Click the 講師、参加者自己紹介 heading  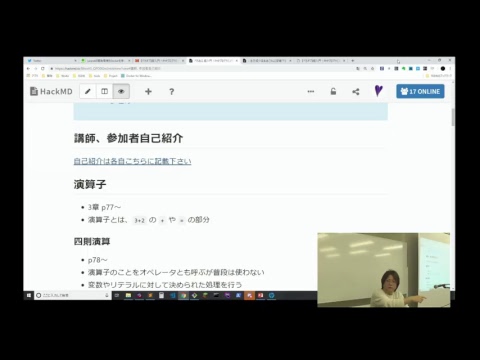point(128,138)
